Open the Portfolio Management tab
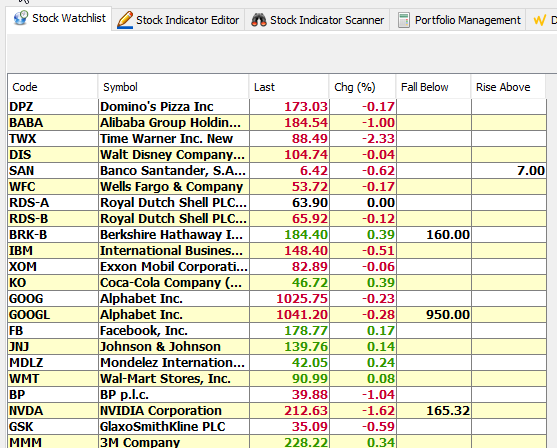The image size is (557, 448). pyautogui.click(x=458, y=20)
